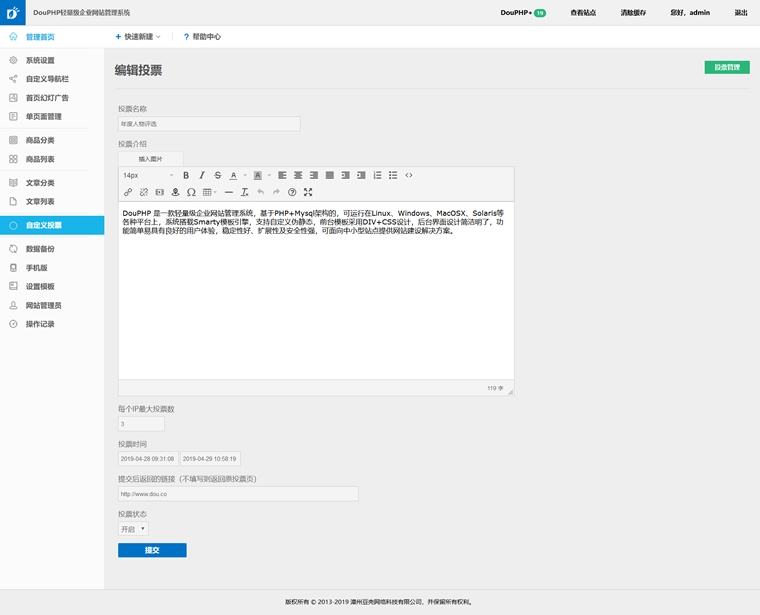This screenshot has height=615, width=760.
Task: Switch editor to fullscreen mode
Action: [308, 192]
